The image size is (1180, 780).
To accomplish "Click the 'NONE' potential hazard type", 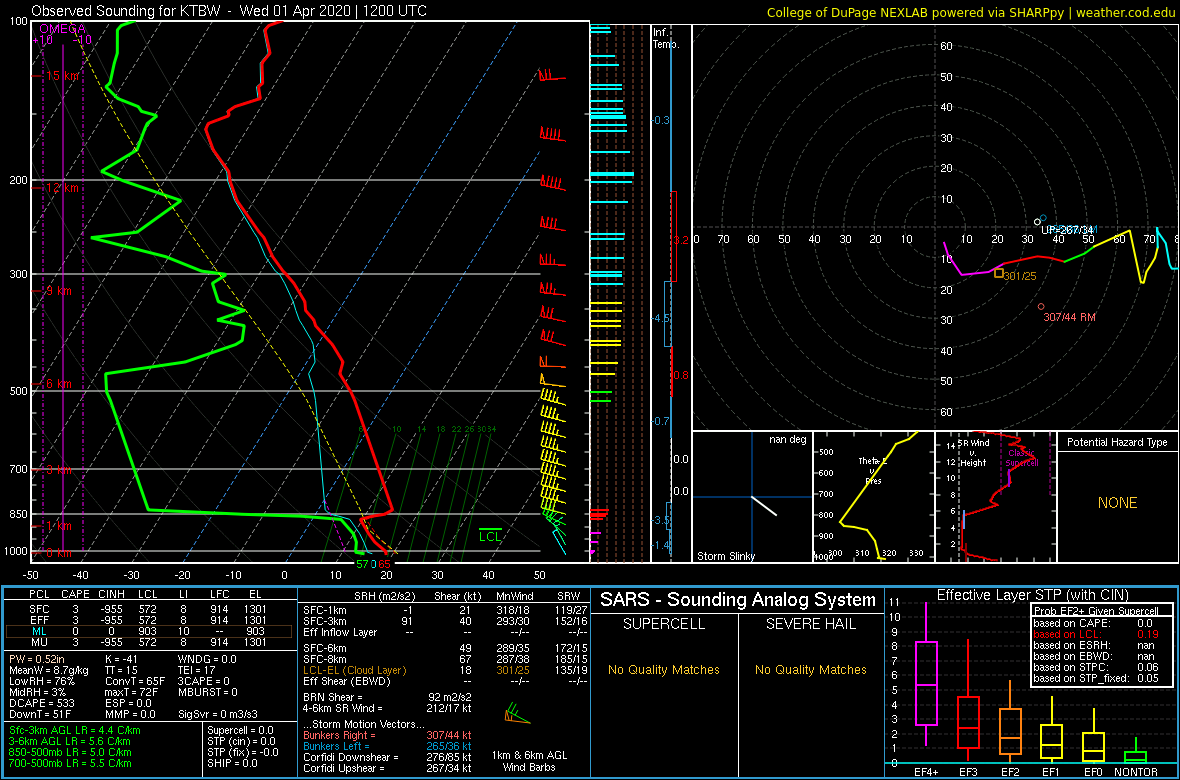I will click(x=1117, y=503).
